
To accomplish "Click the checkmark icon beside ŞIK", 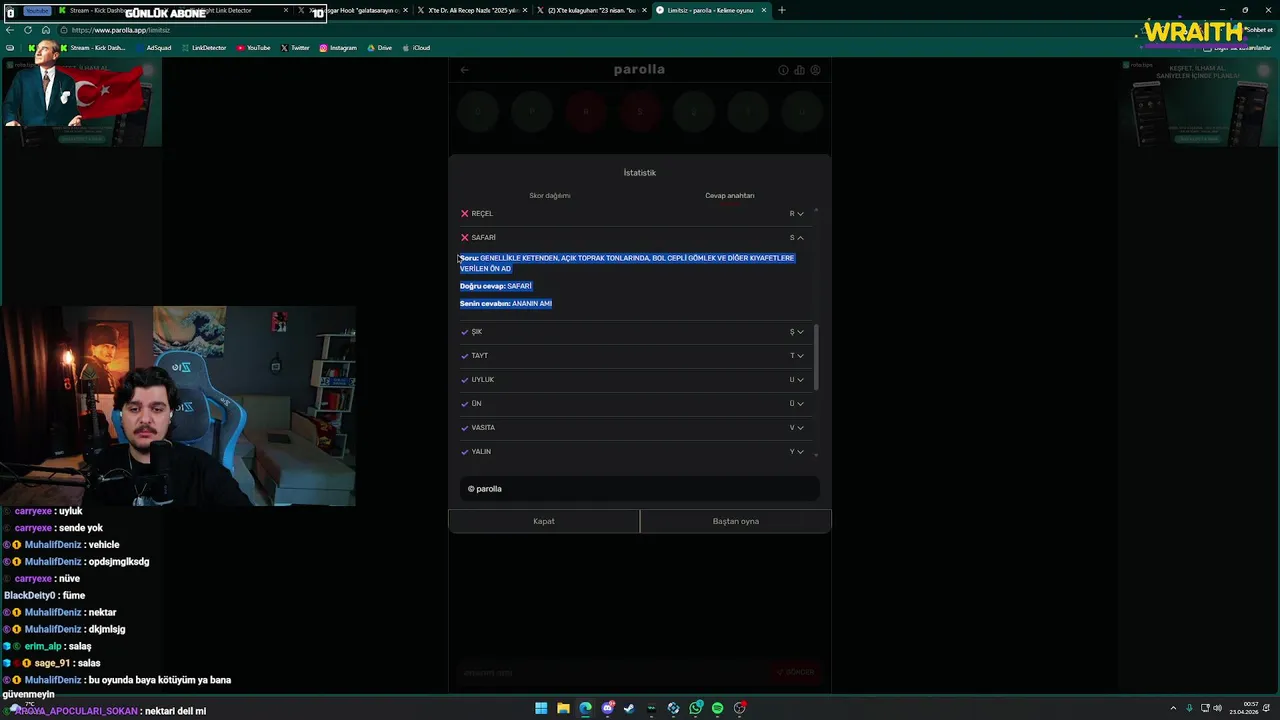I will pos(465,332).
